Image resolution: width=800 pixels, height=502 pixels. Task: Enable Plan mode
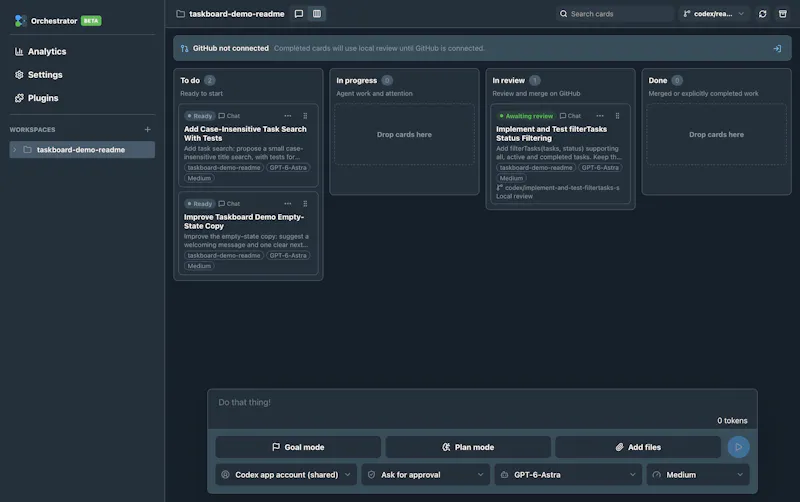tap(468, 447)
